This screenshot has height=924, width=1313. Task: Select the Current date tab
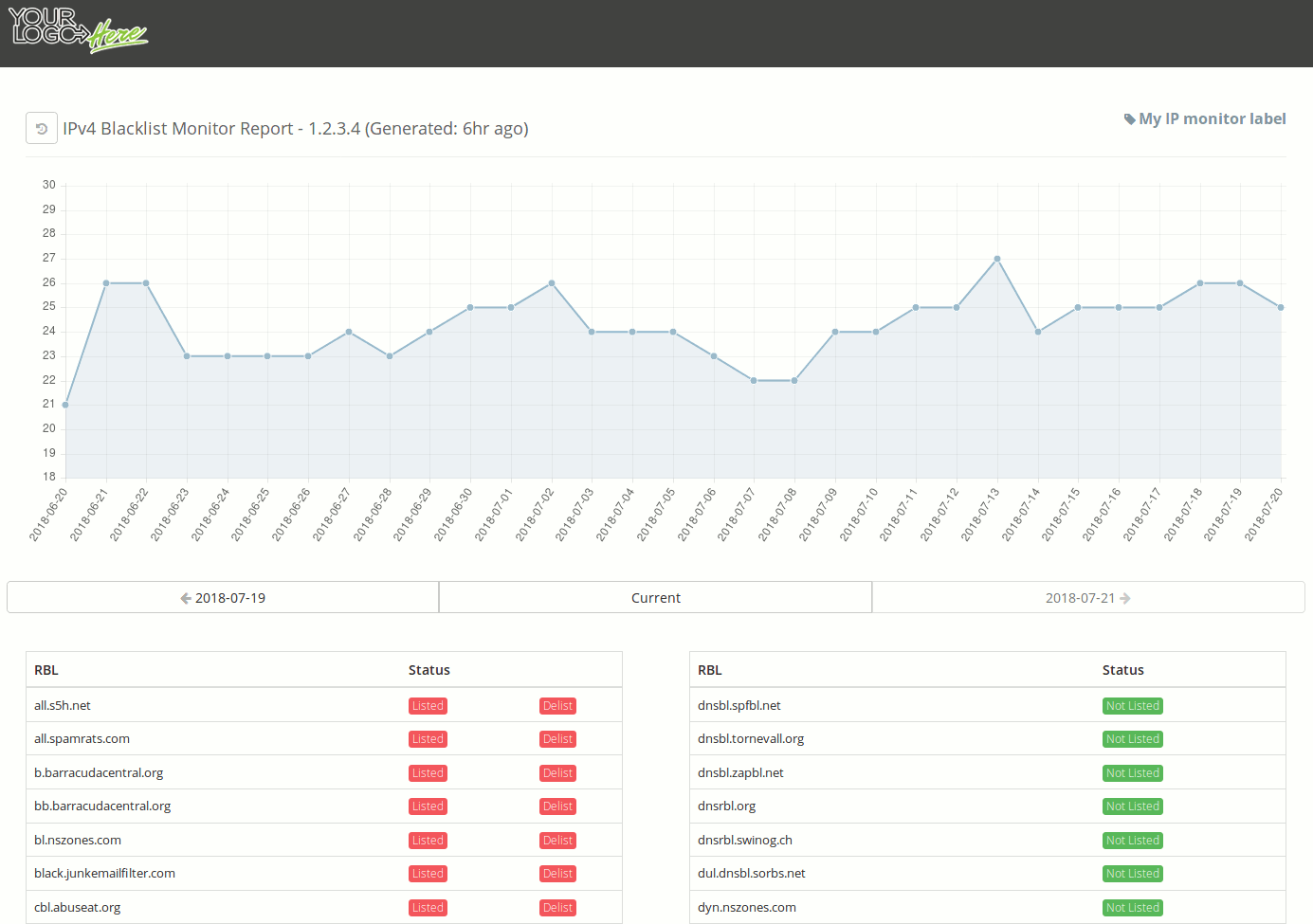click(x=655, y=597)
